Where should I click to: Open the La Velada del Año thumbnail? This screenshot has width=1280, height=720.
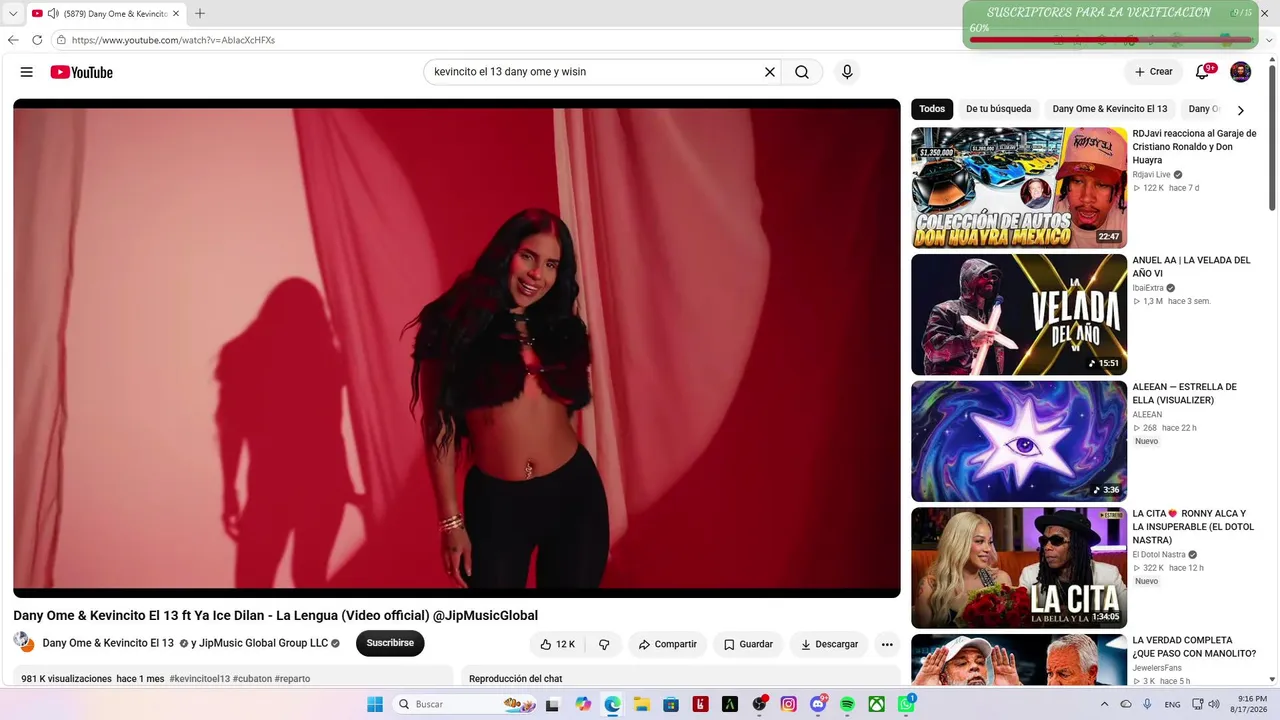[x=1019, y=315]
